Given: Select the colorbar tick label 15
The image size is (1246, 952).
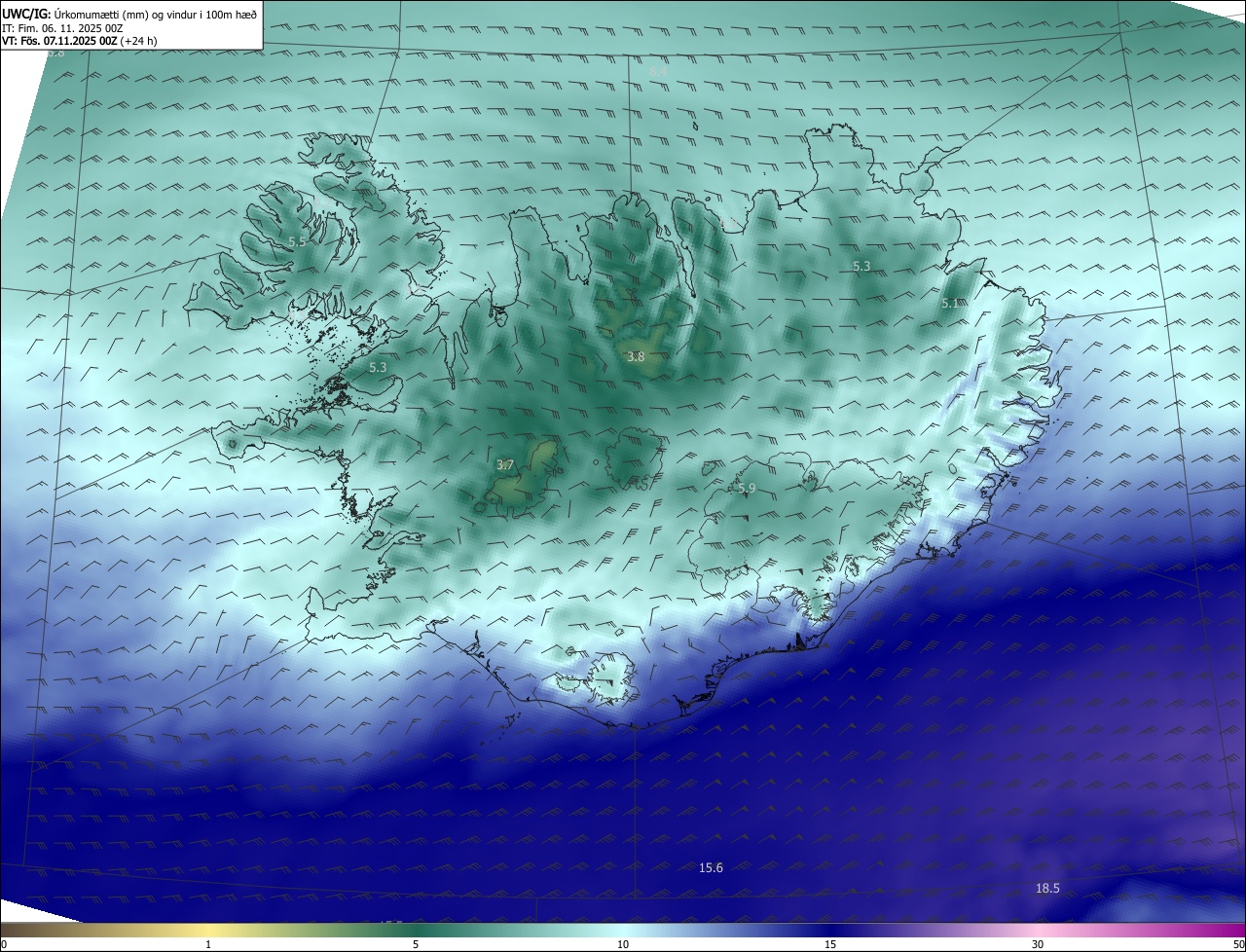Looking at the screenshot, I should (x=830, y=944).
